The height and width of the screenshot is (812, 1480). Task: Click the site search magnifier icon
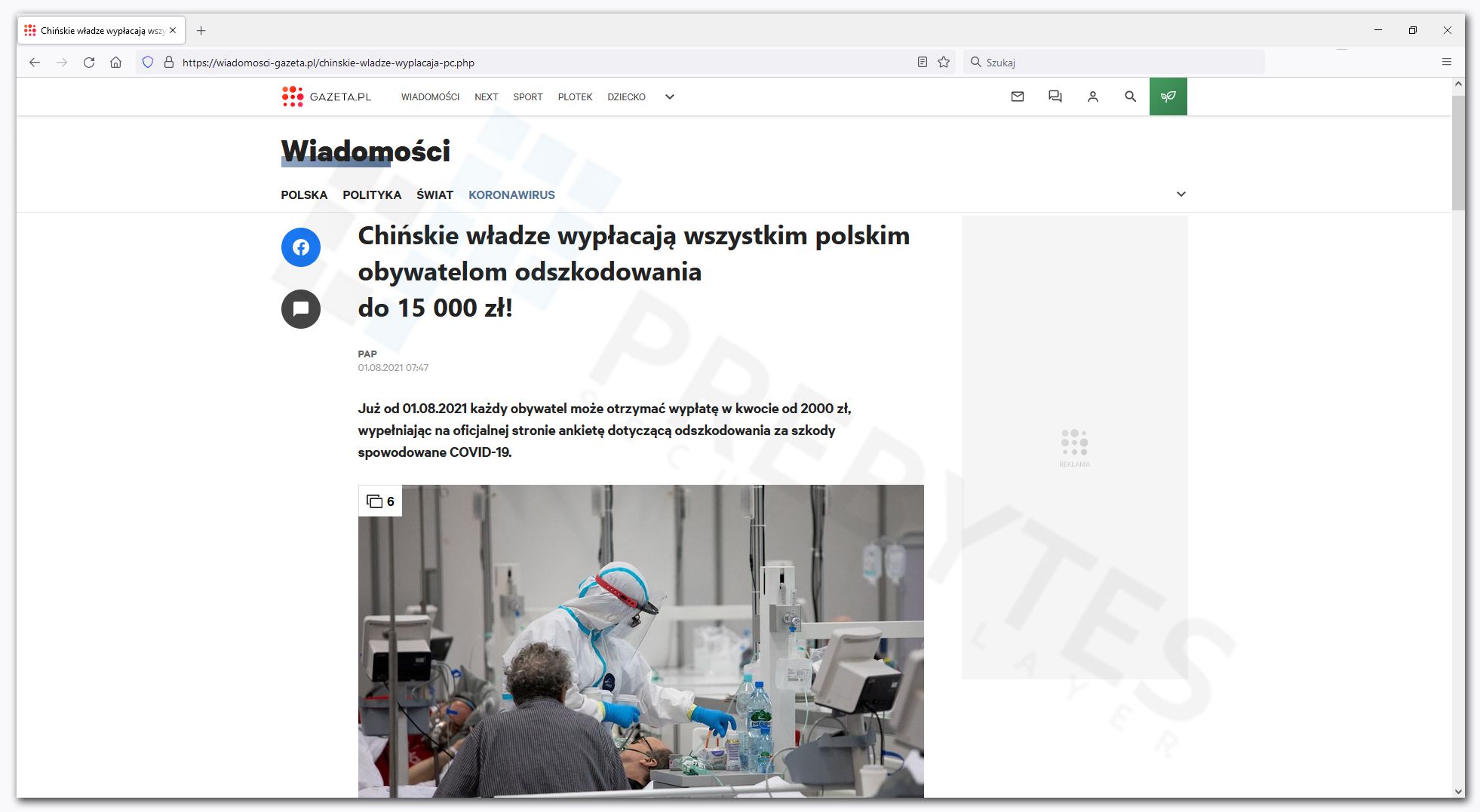[x=1131, y=97]
